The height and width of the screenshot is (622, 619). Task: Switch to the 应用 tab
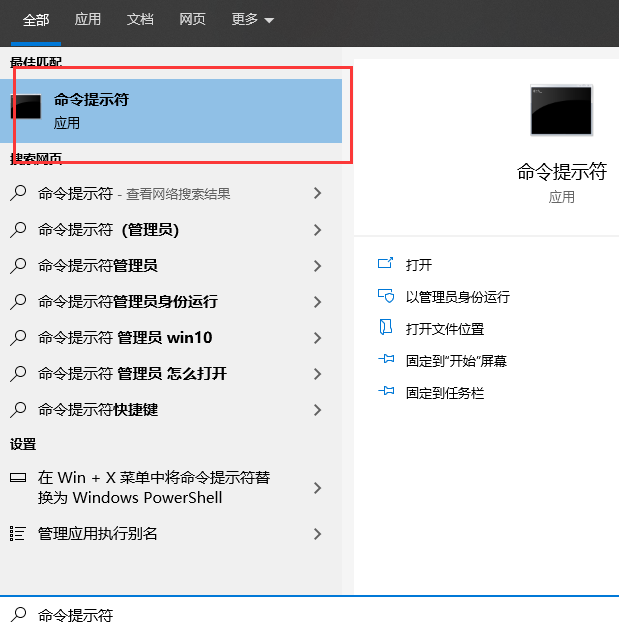pyautogui.click(x=89, y=20)
